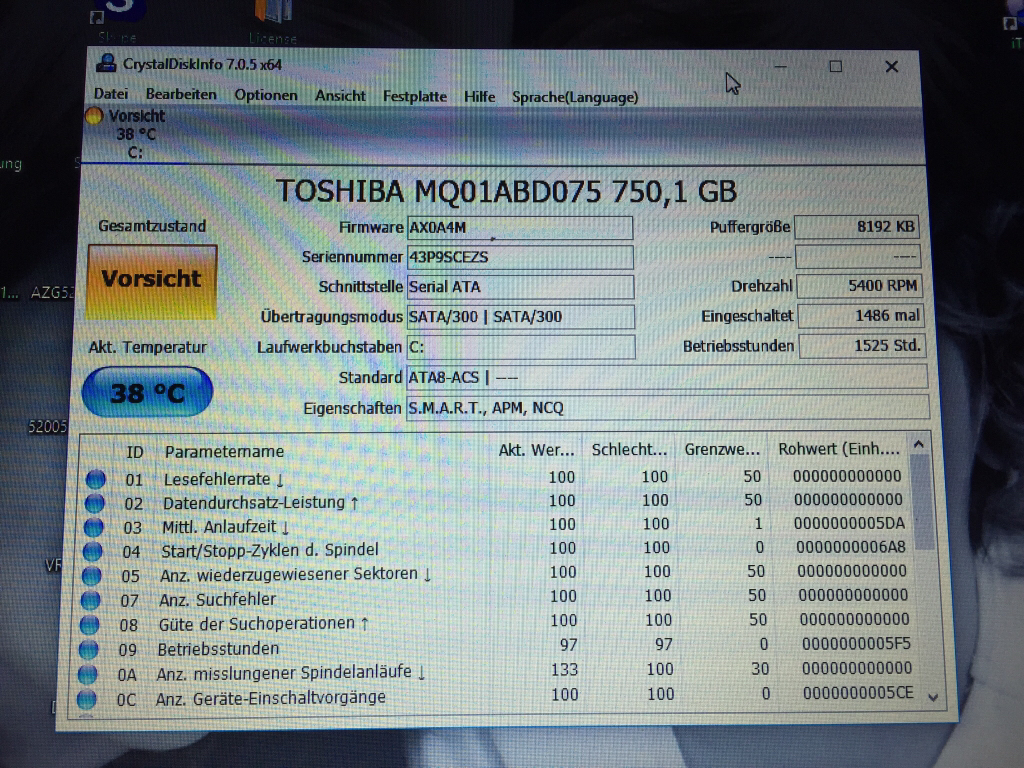Maximize the CrystalDiskInfo window
1024x768 pixels.
point(835,66)
